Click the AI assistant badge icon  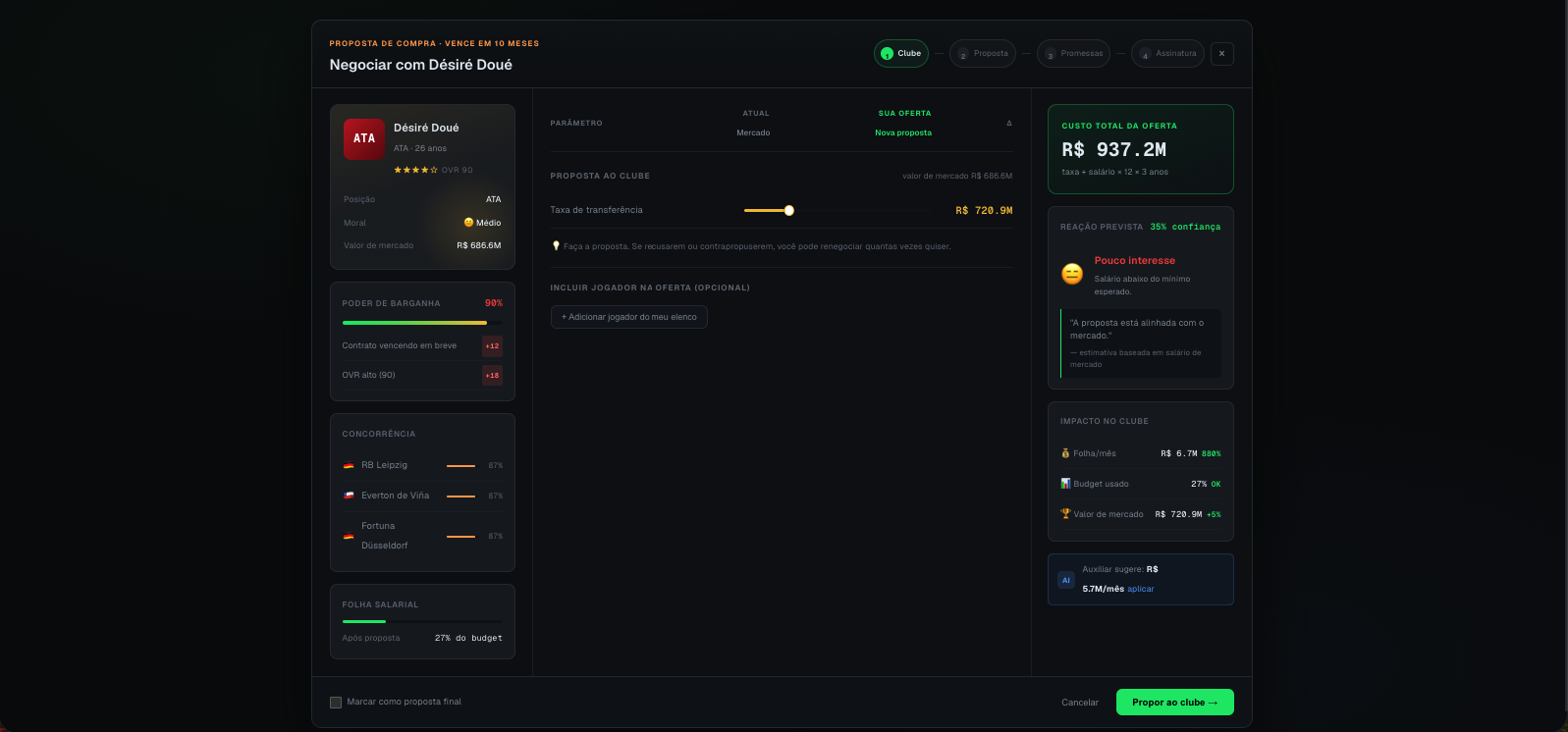click(1066, 580)
